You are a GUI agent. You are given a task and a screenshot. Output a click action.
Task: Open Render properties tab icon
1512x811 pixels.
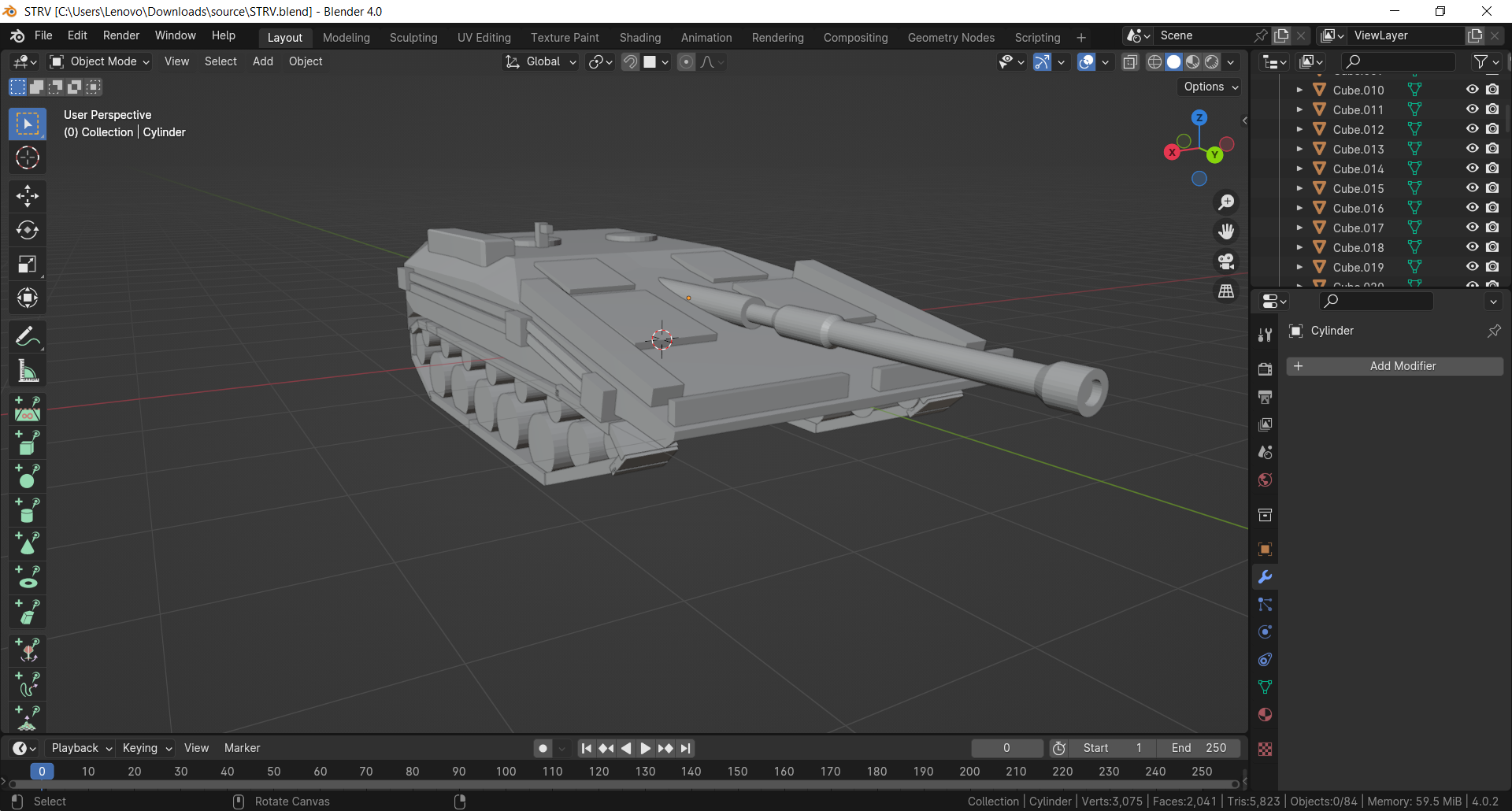pos(1265,369)
